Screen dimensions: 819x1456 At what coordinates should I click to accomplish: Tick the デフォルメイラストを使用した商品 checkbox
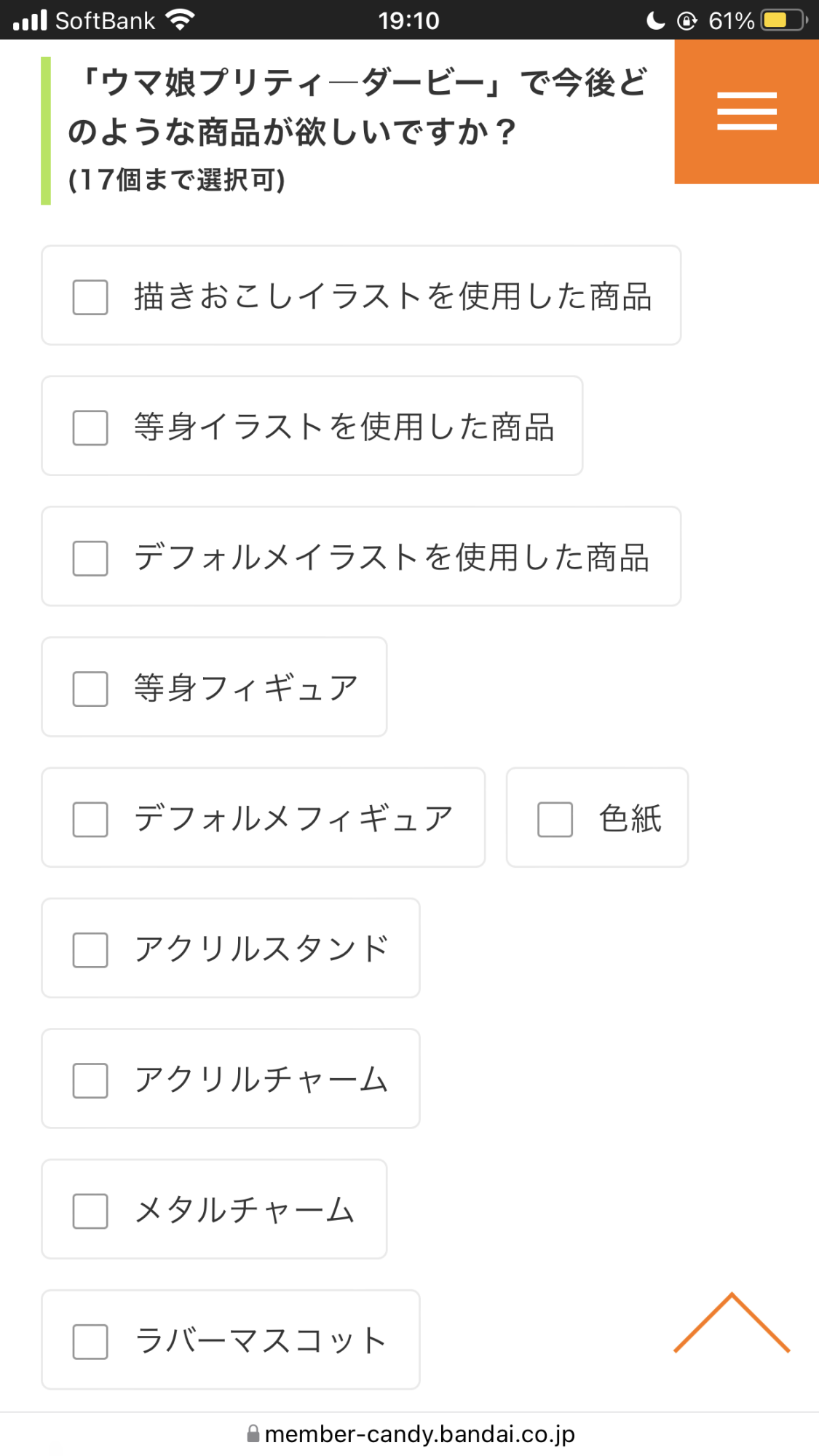pos(90,558)
